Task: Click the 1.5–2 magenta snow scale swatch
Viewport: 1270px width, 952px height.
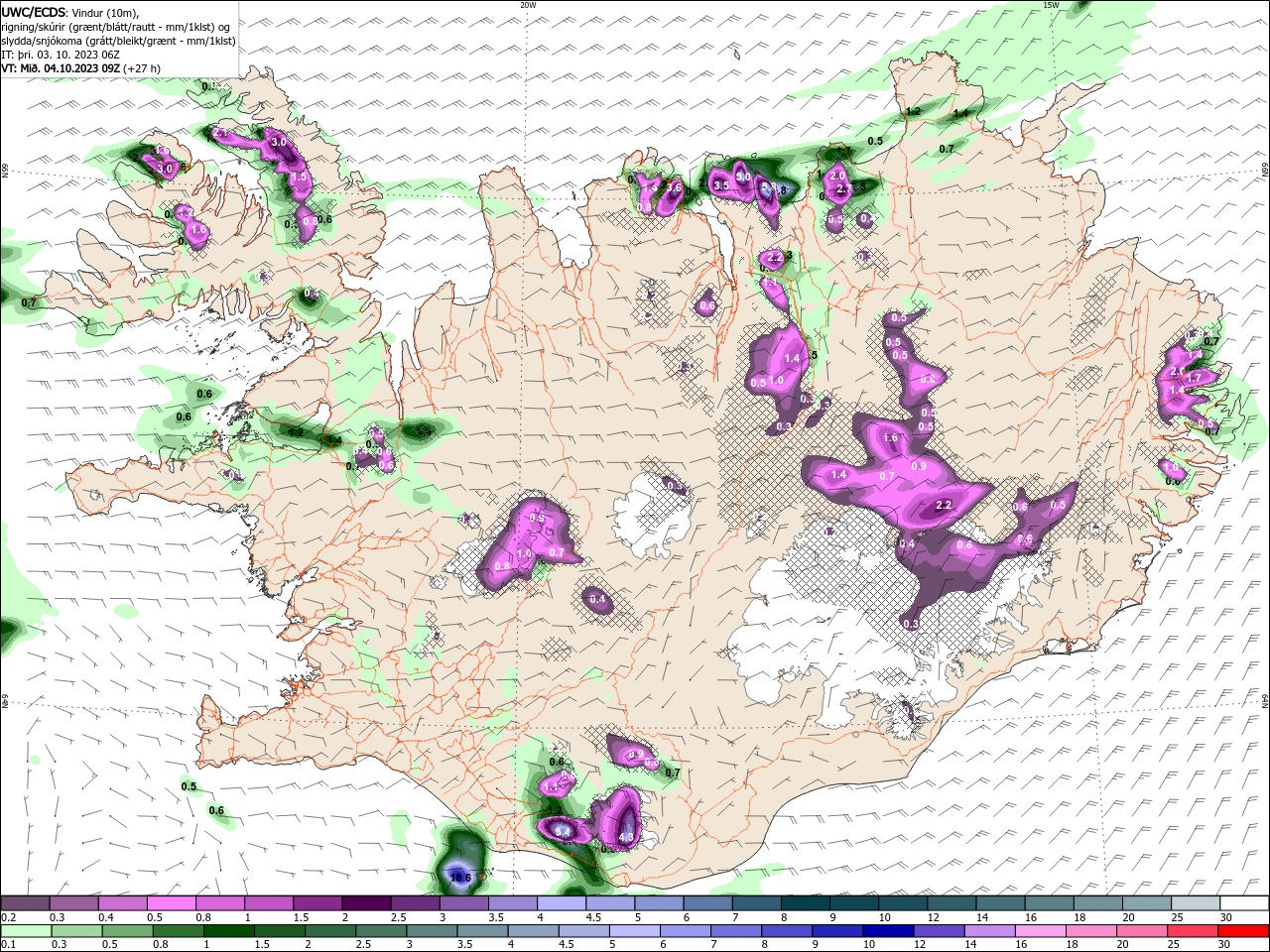Action: point(317,902)
